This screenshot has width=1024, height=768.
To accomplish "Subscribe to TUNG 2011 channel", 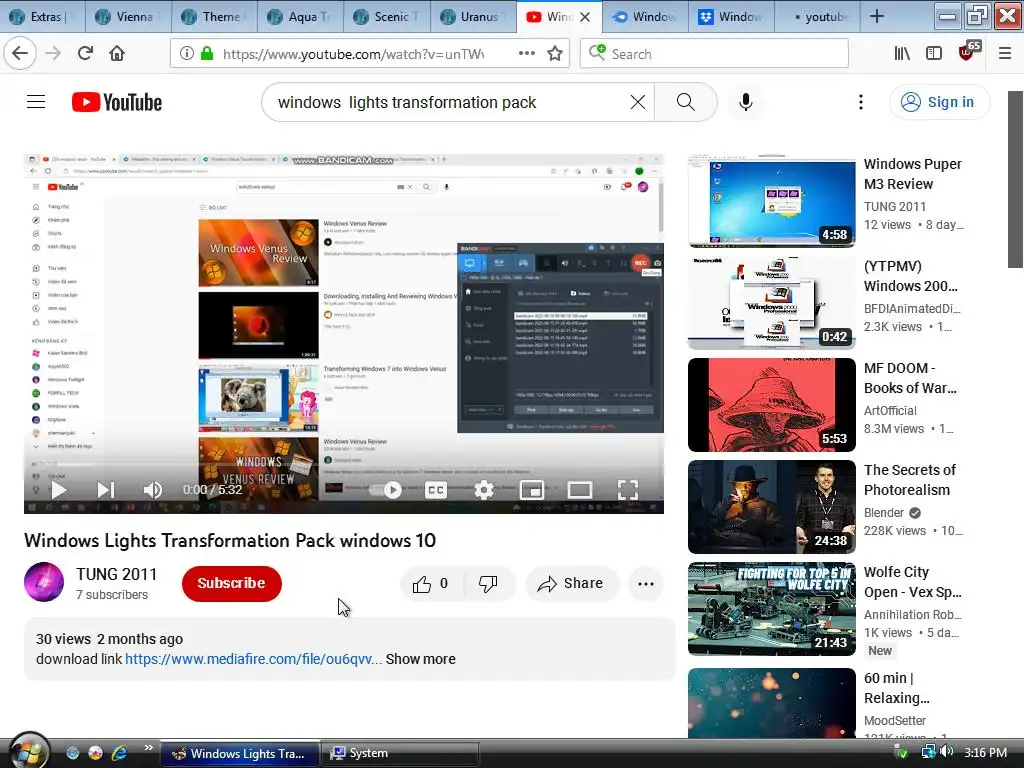I will coord(232,583).
